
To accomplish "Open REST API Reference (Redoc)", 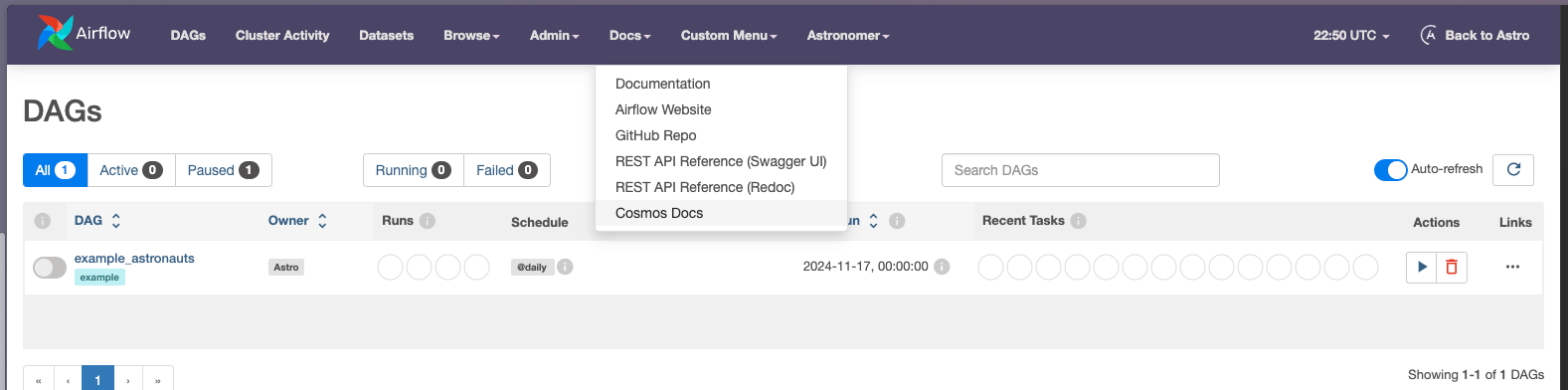I will tap(721, 187).
